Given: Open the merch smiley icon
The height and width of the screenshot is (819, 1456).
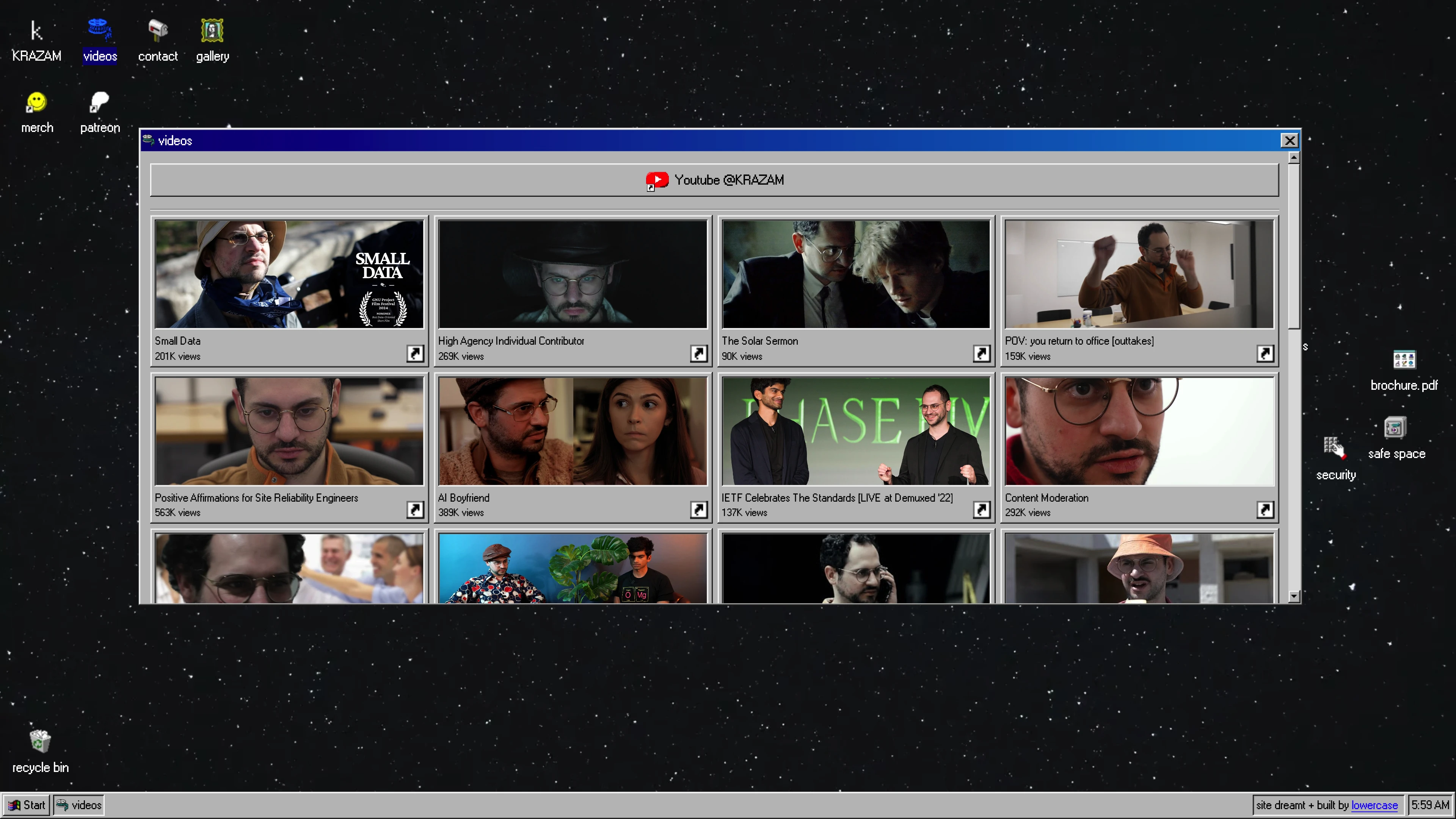Looking at the screenshot, I should (x=37, y=111).
